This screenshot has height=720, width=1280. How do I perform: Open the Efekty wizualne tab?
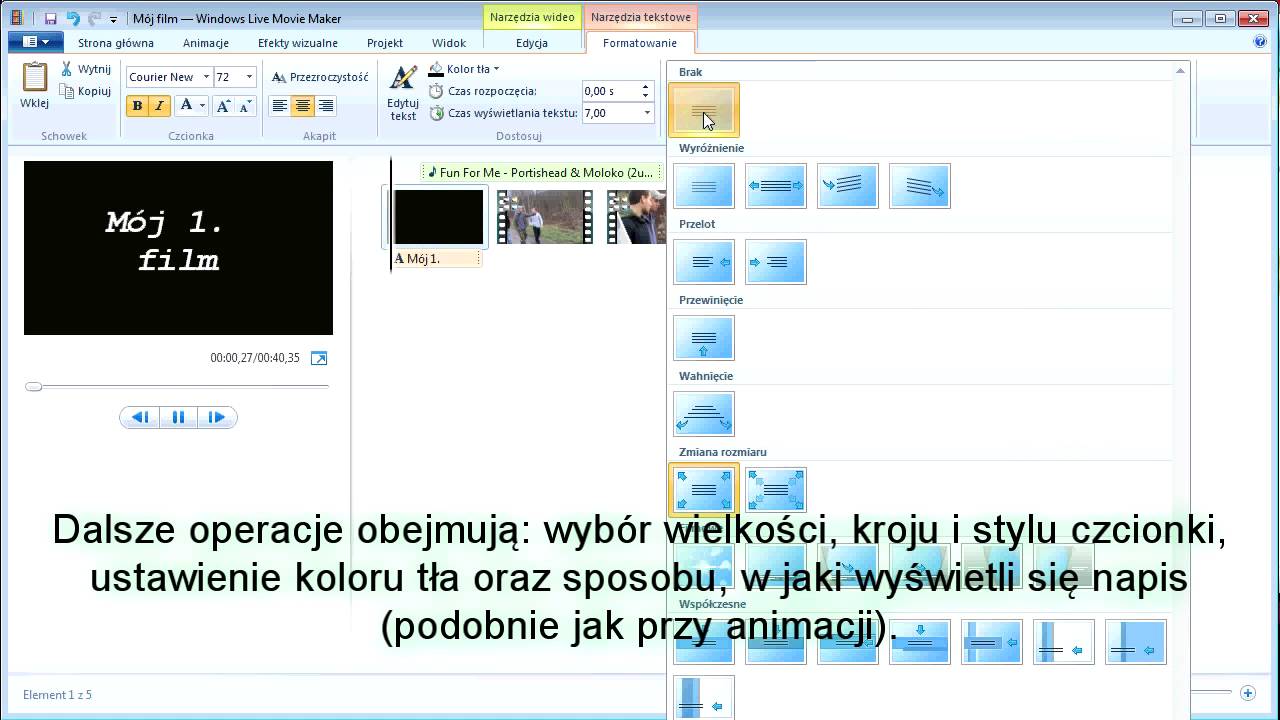(297, 43)
